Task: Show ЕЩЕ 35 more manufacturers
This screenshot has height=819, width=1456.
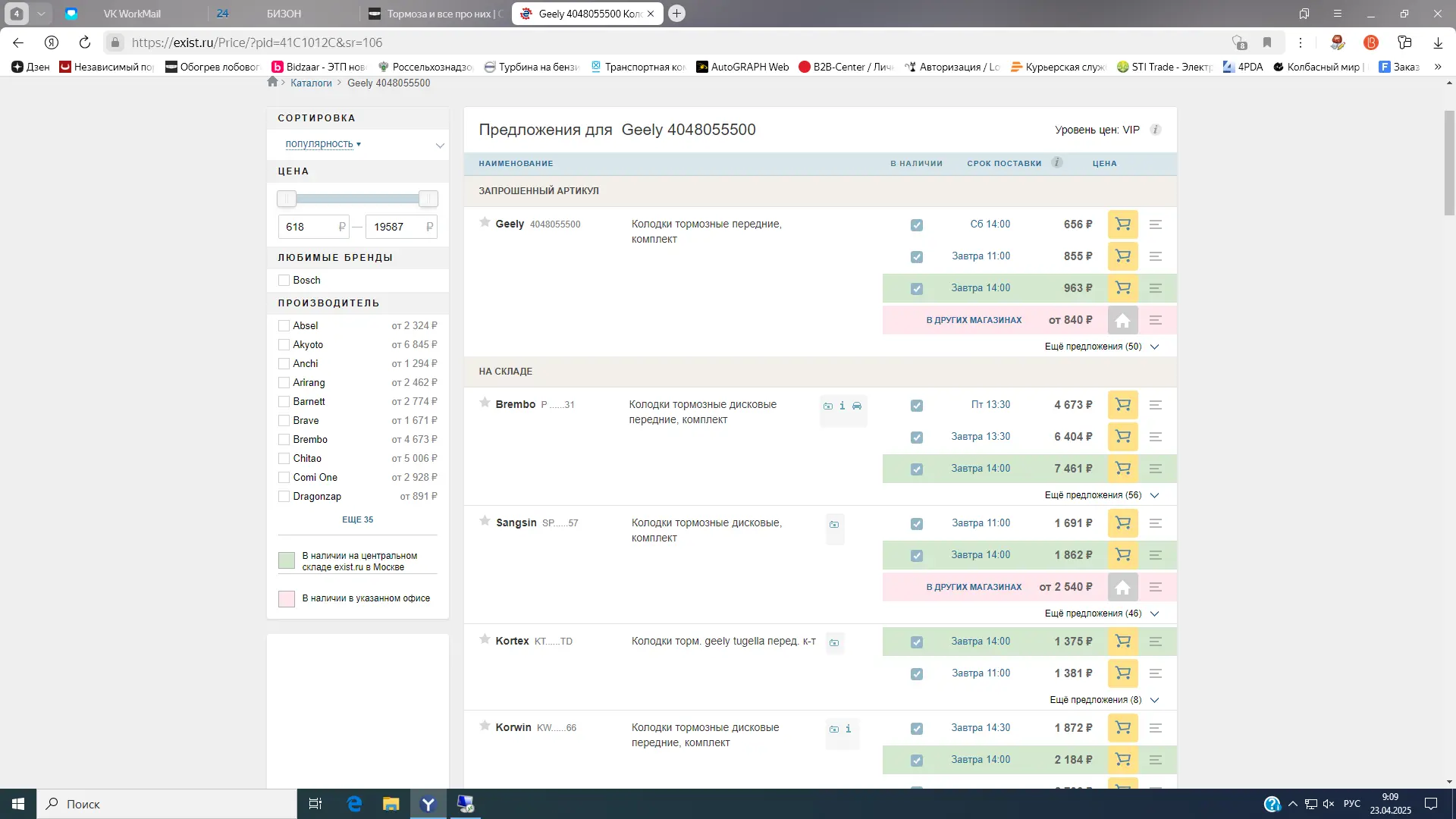Action: point(357,520)
